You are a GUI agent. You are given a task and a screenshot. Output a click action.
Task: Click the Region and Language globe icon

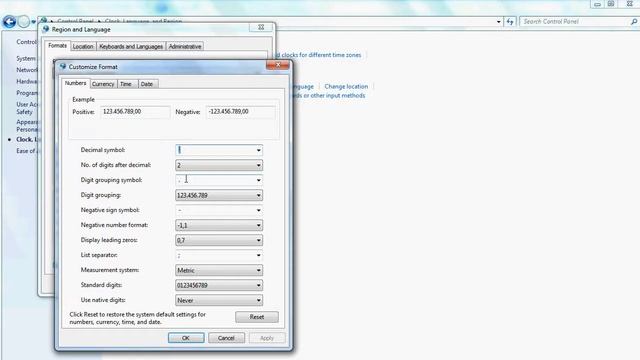[46, 29]
